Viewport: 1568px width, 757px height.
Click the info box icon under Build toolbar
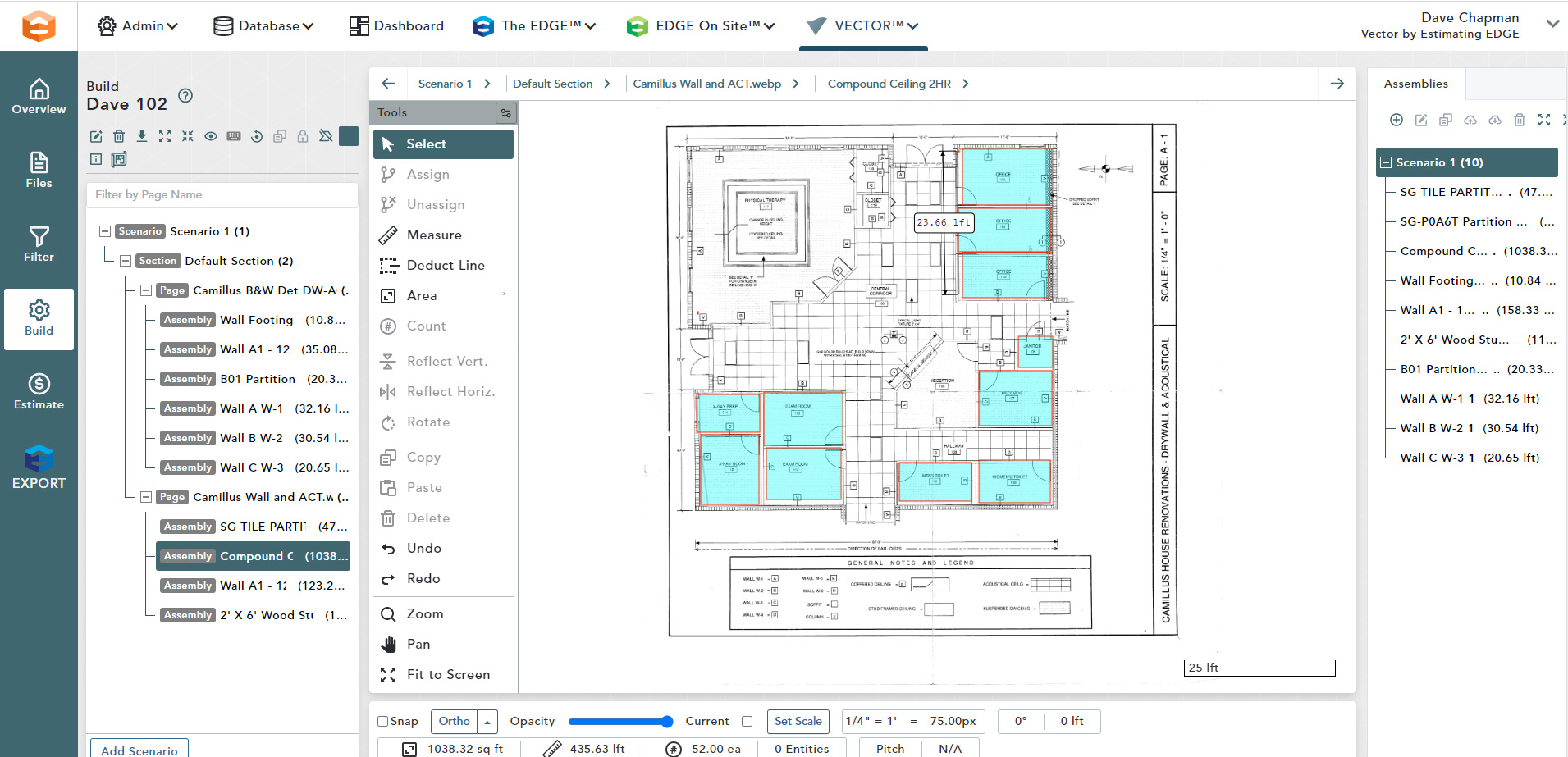tap(96, 159)
